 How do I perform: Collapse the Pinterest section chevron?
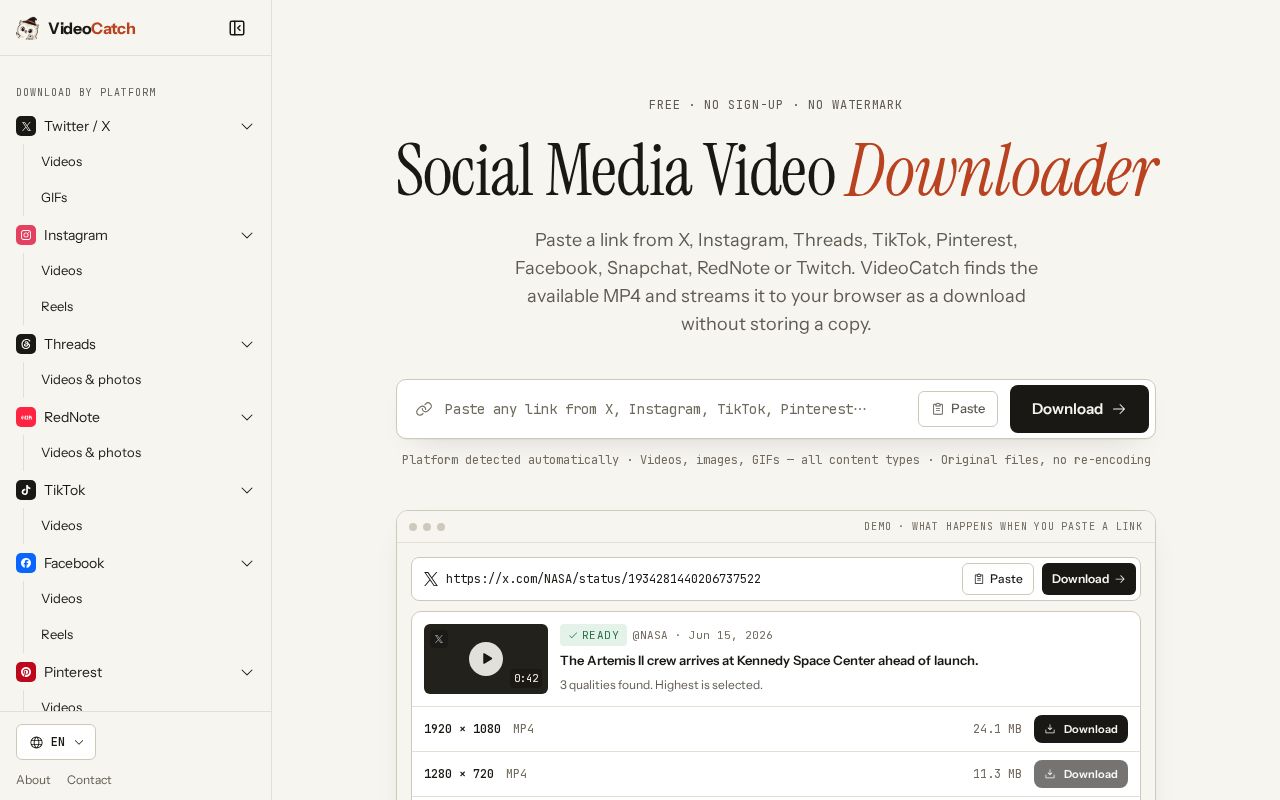(x=247, y=672)
